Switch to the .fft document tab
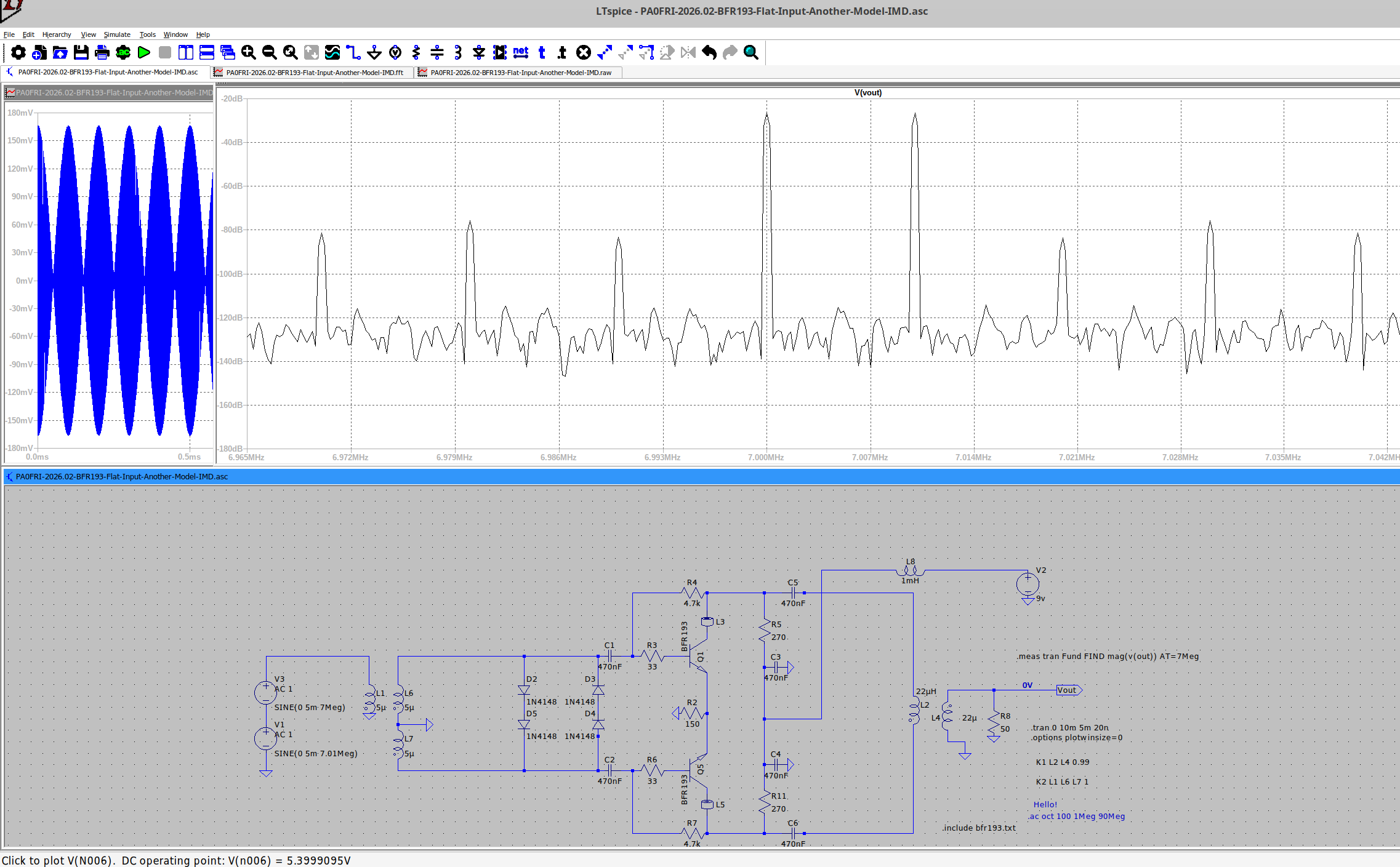This screenshot has height=867, width=1400. (x=314, y=73)
